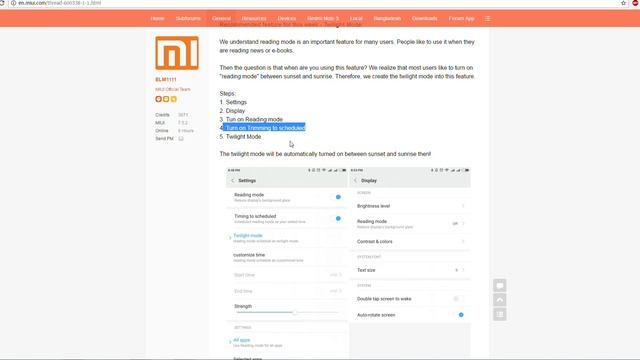
Task: Click the '3. Tun on Reading mode' step
Action: coord(251,119)
